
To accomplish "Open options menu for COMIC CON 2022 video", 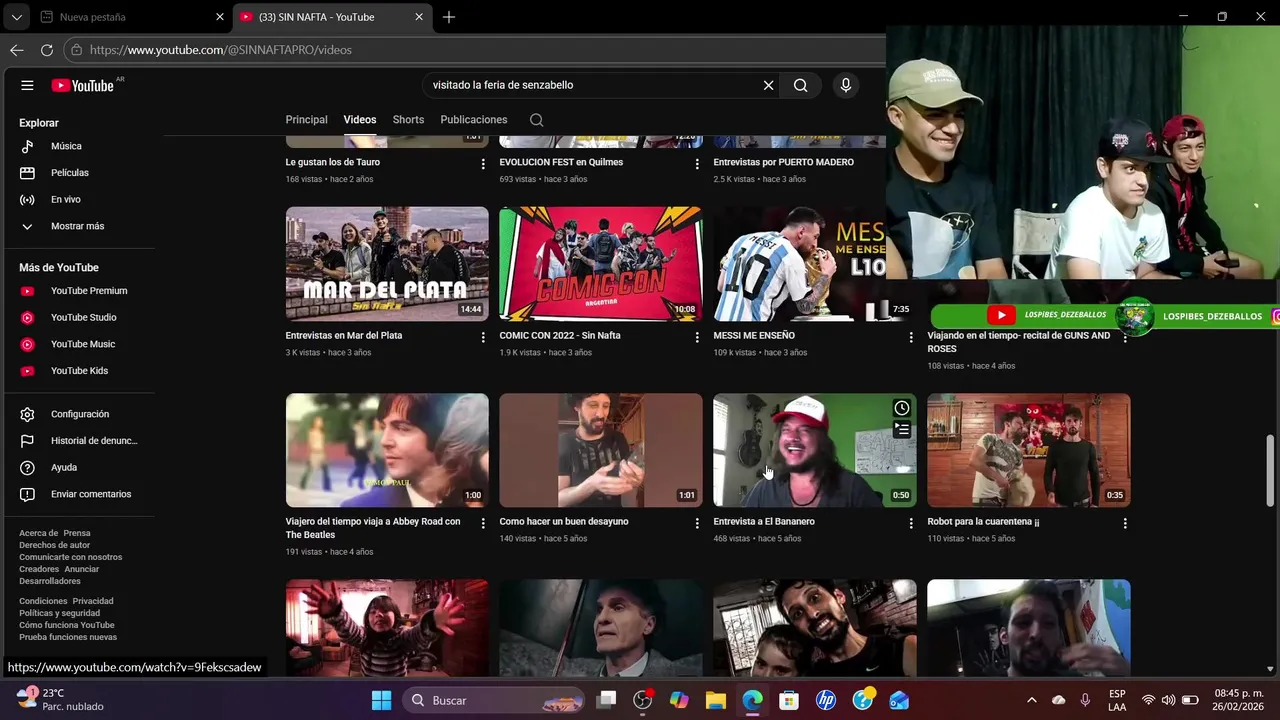I will coord(697,337).
